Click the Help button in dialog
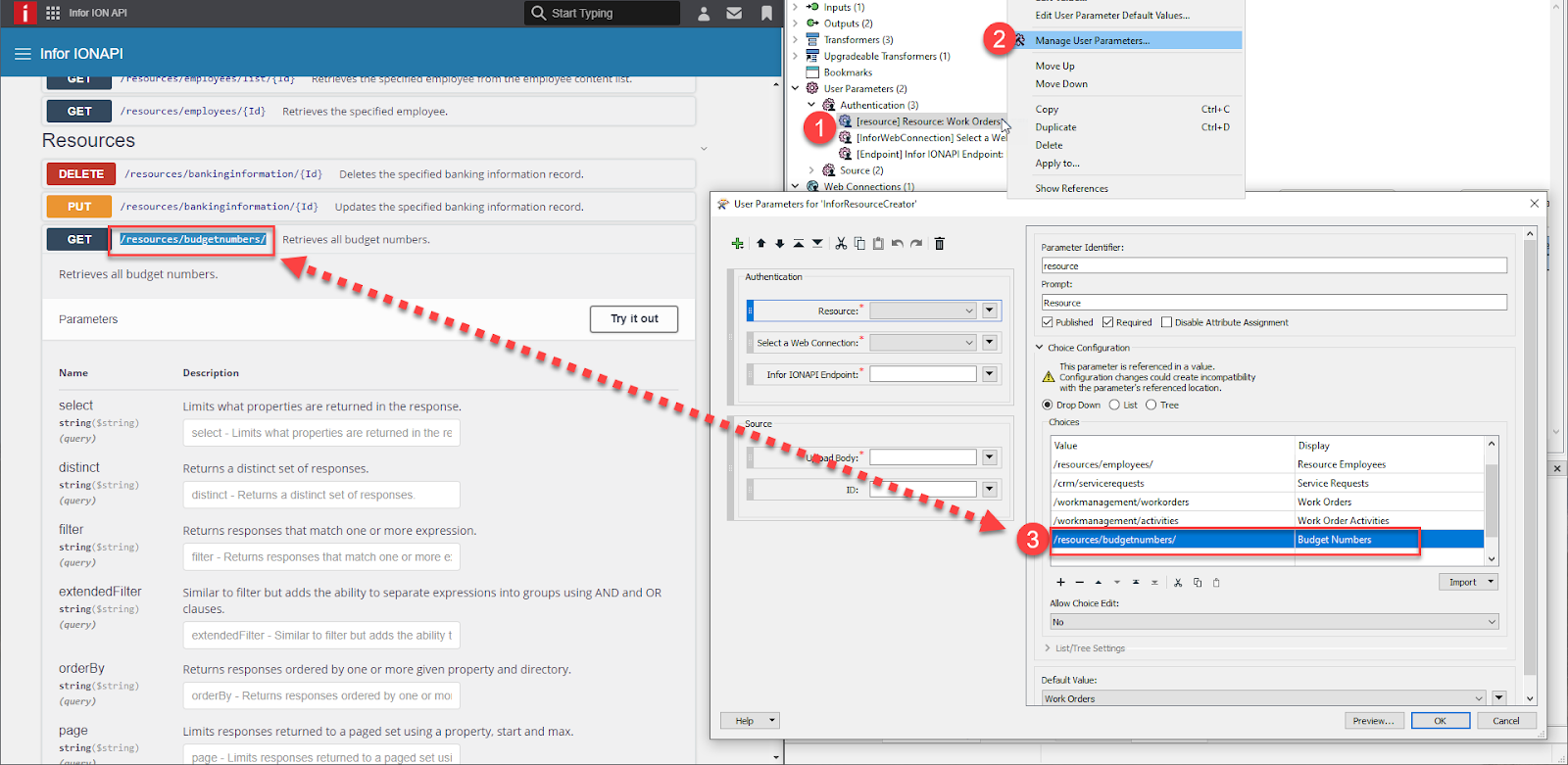 click(750, 720)
